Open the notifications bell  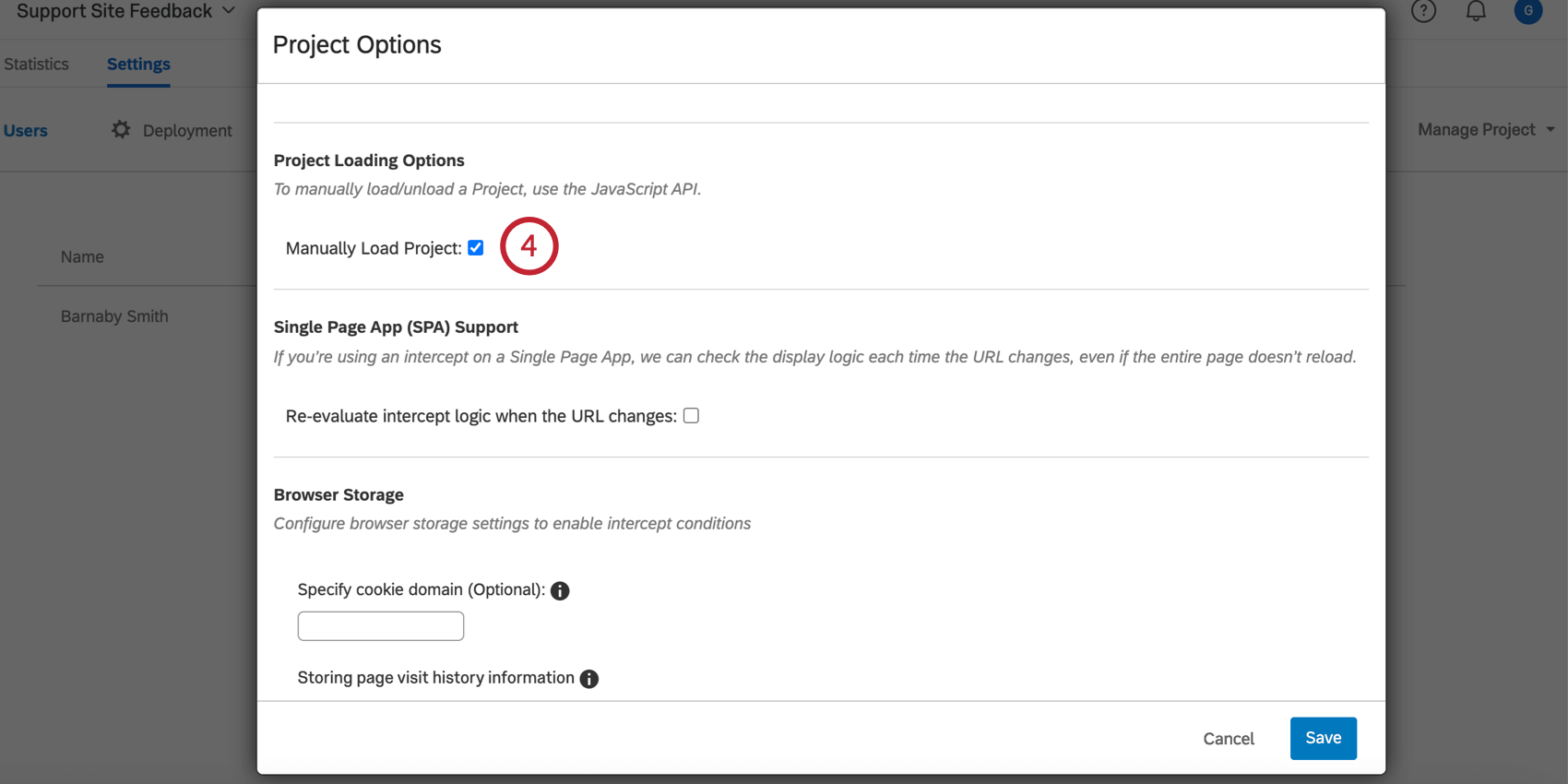[1476, 11]
